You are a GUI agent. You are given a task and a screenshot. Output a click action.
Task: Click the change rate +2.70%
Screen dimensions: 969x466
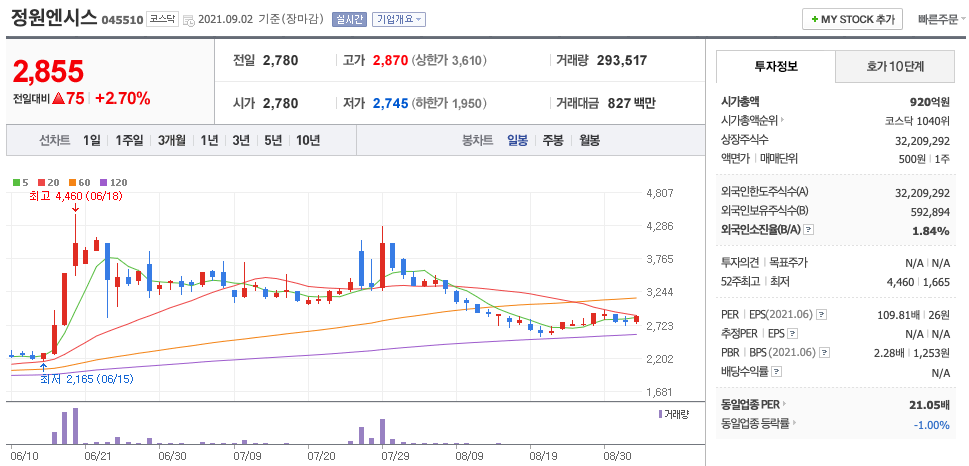(x=122, y=98)
